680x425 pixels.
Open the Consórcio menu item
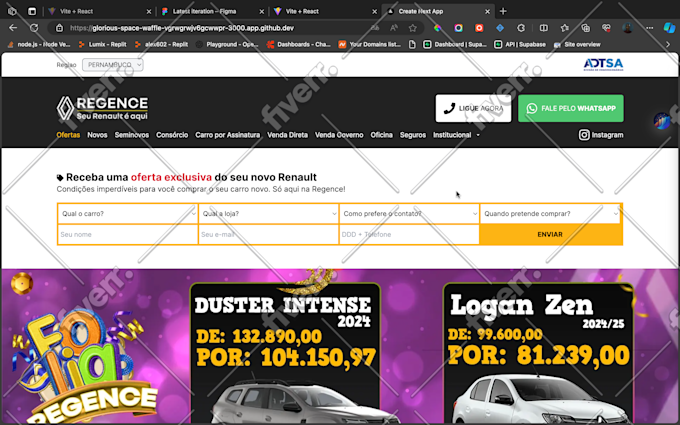(172, 135)
